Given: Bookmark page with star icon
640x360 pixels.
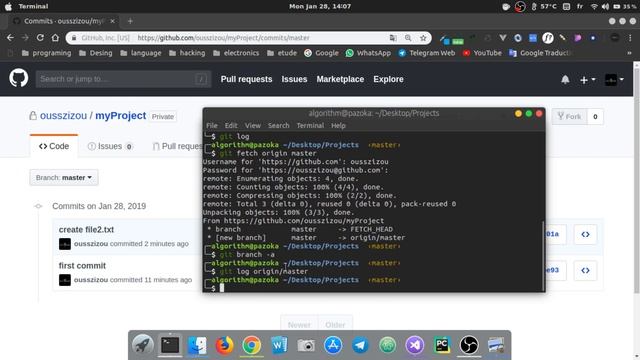Looking at the screenshot, I should (423, 38).
